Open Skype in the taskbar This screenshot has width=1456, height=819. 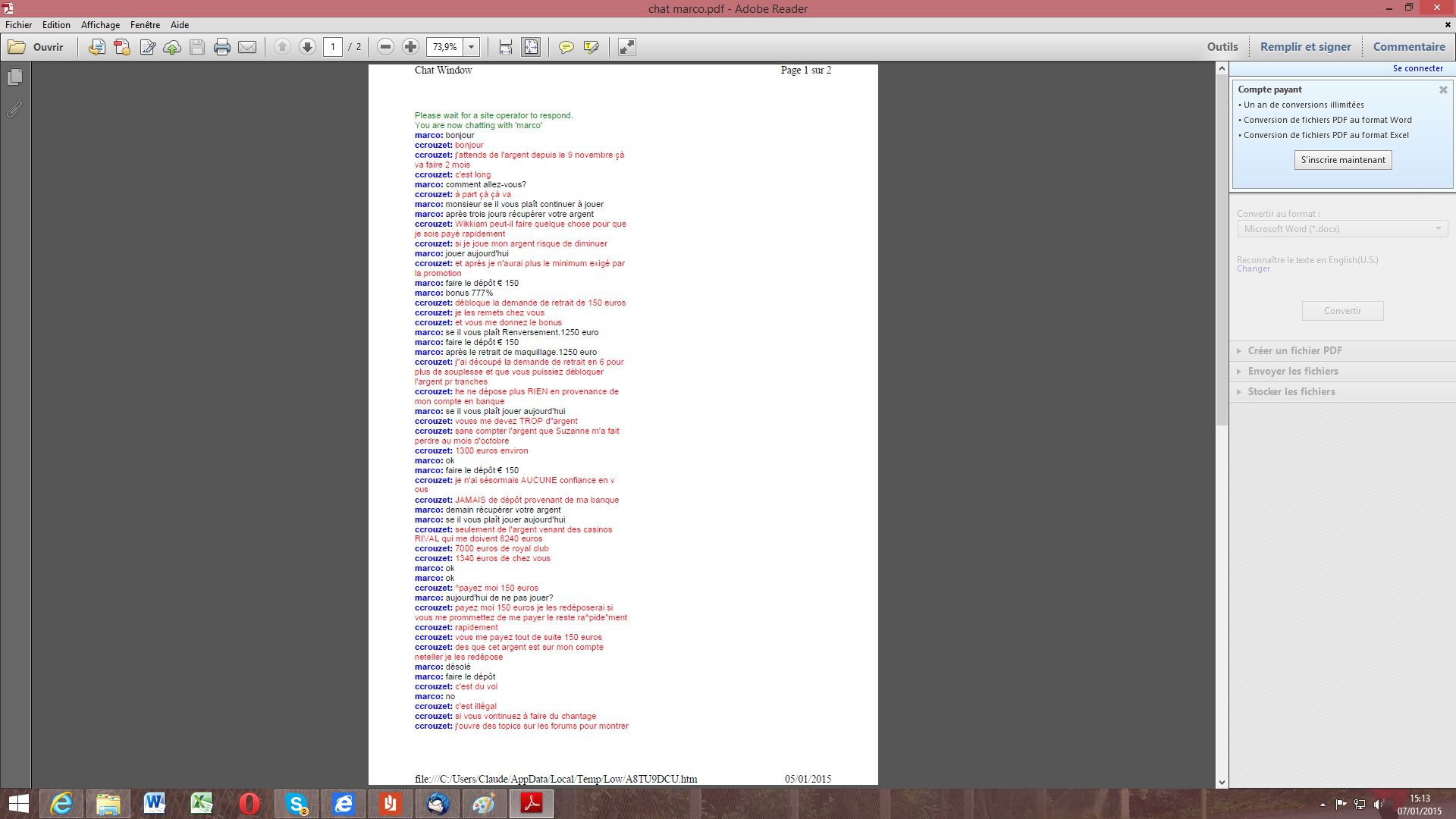tap(297, 804)
